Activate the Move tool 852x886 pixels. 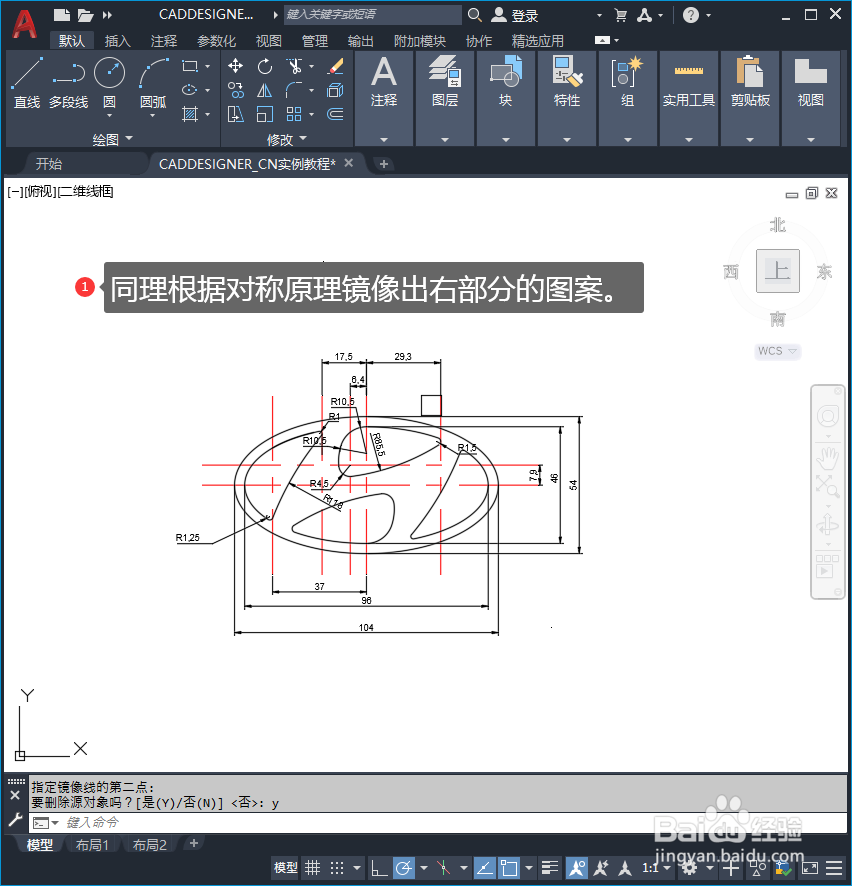pos(236,66)
